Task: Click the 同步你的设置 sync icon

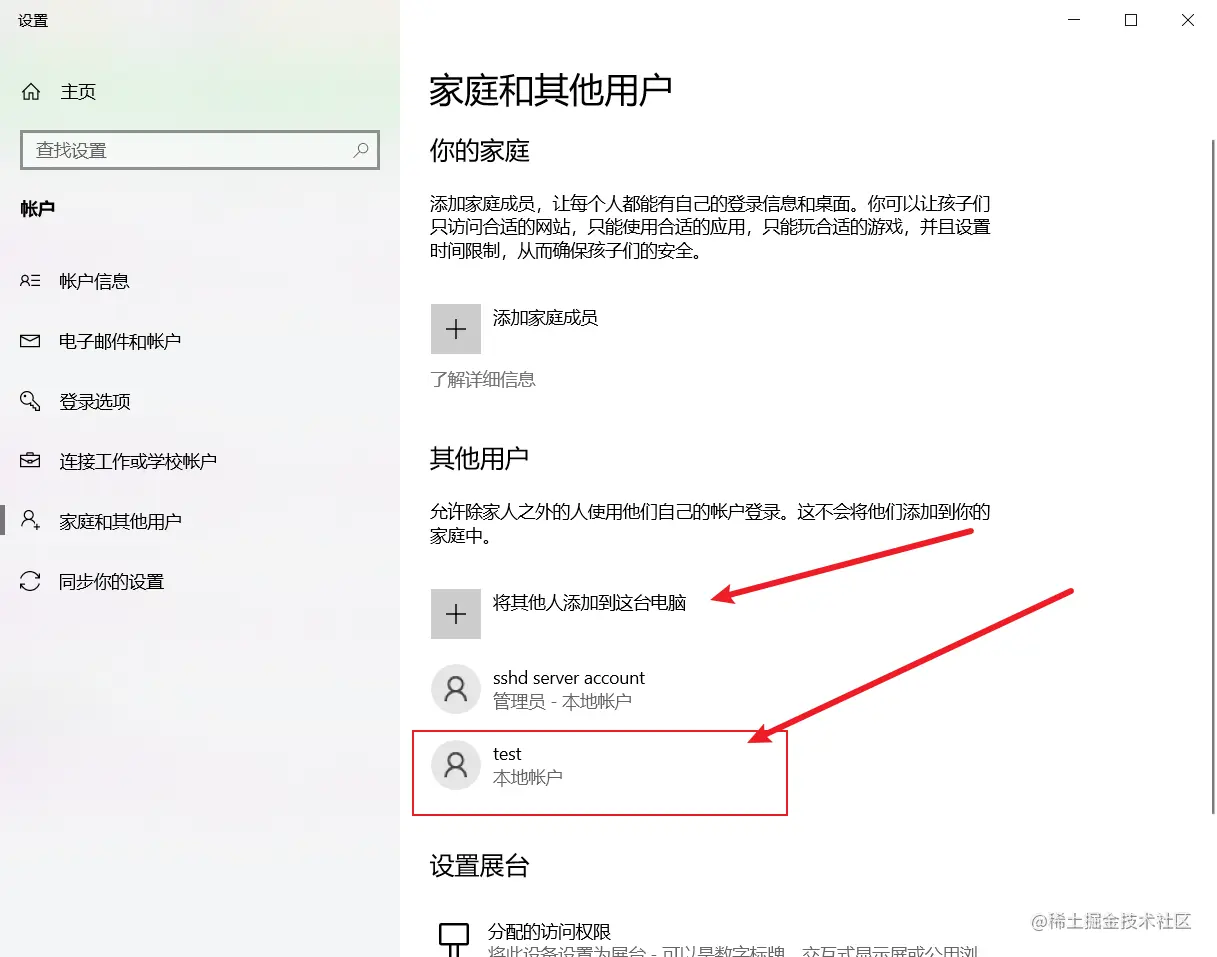Action: point(30,581)
